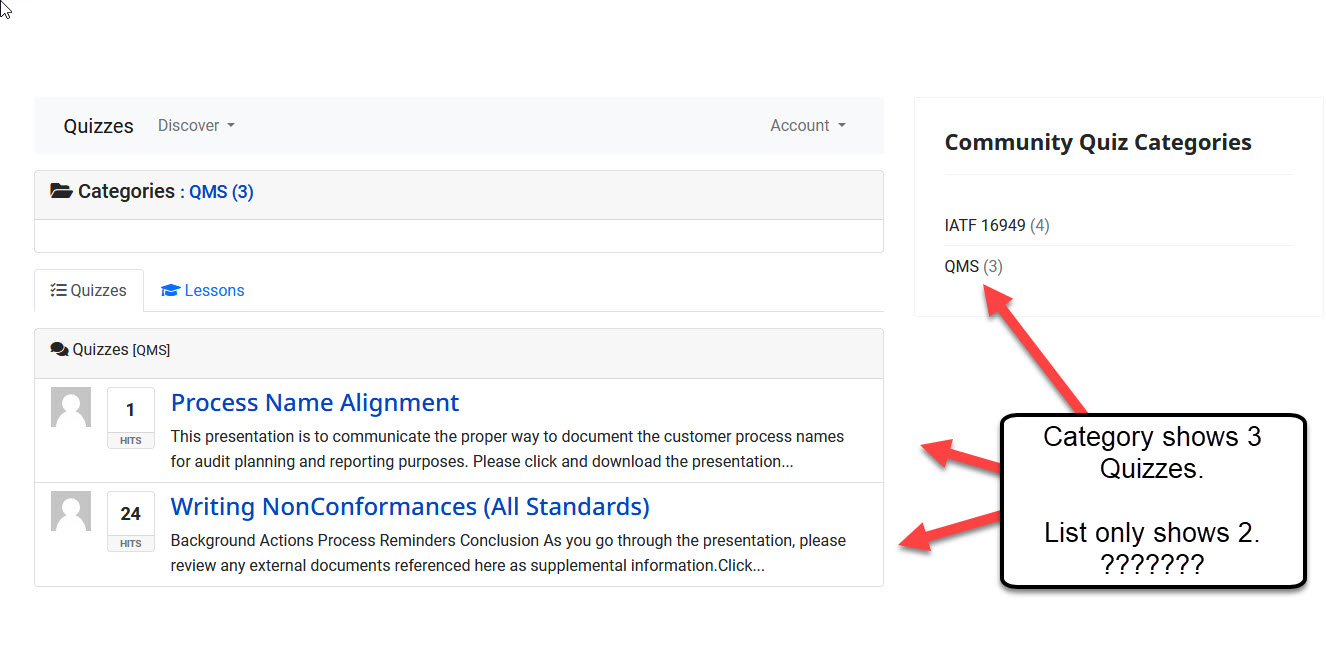1326x664 pixels.
Task: Open the Account dropdown menu
Action: click(x=807, y=126)
